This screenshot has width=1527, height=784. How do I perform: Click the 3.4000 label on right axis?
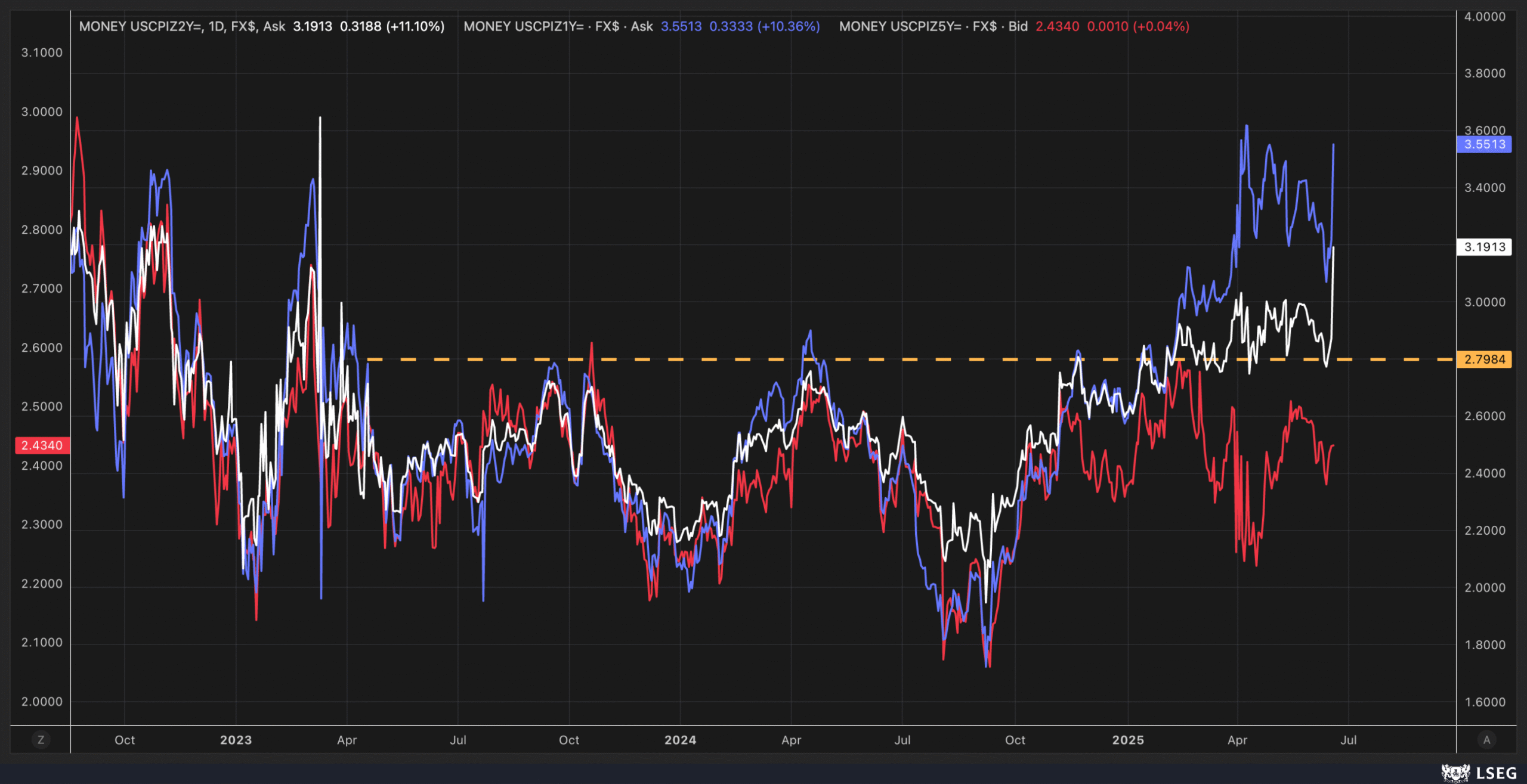(1485, 188)
